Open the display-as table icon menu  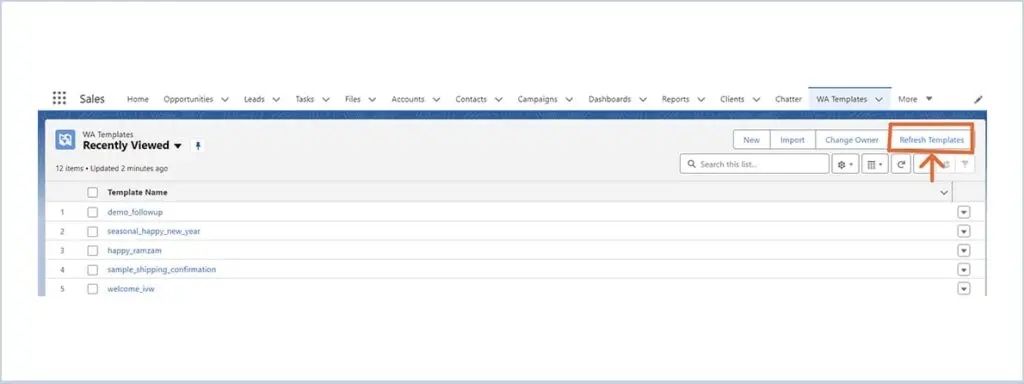click(x=874, y=165)
